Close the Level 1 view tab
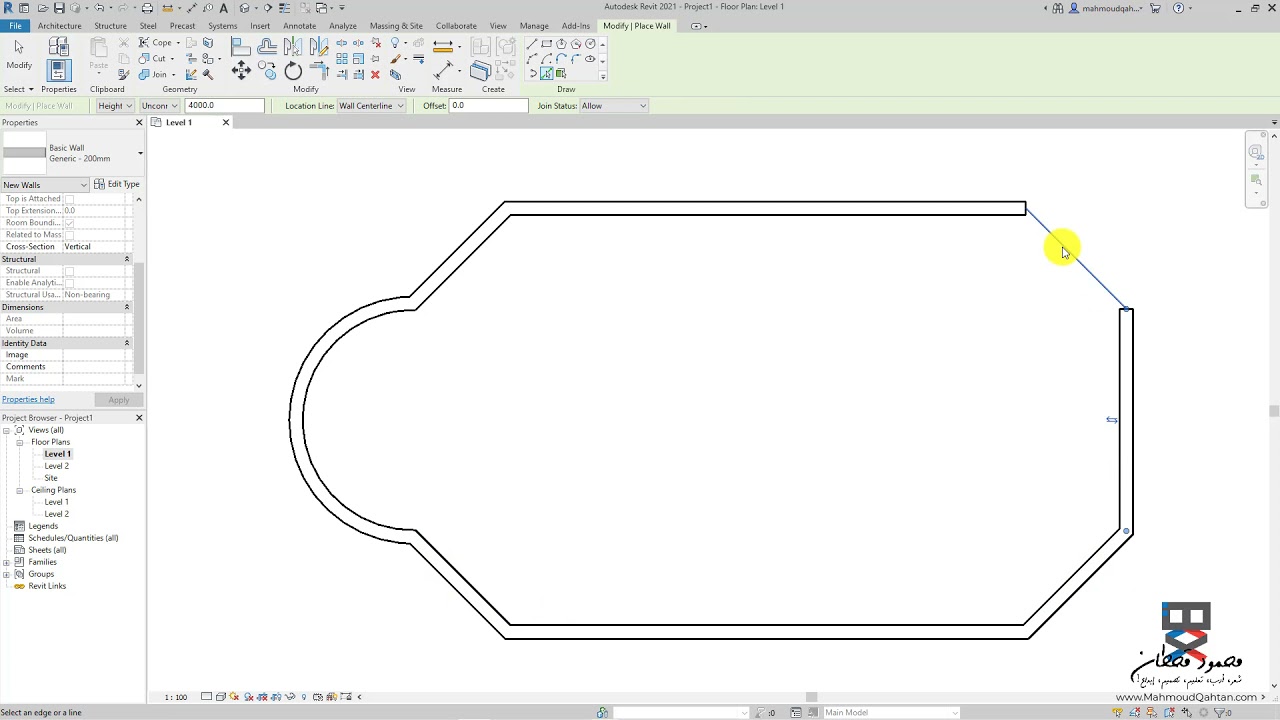This screenshot has height=720, width=1280. coord(226,122)
